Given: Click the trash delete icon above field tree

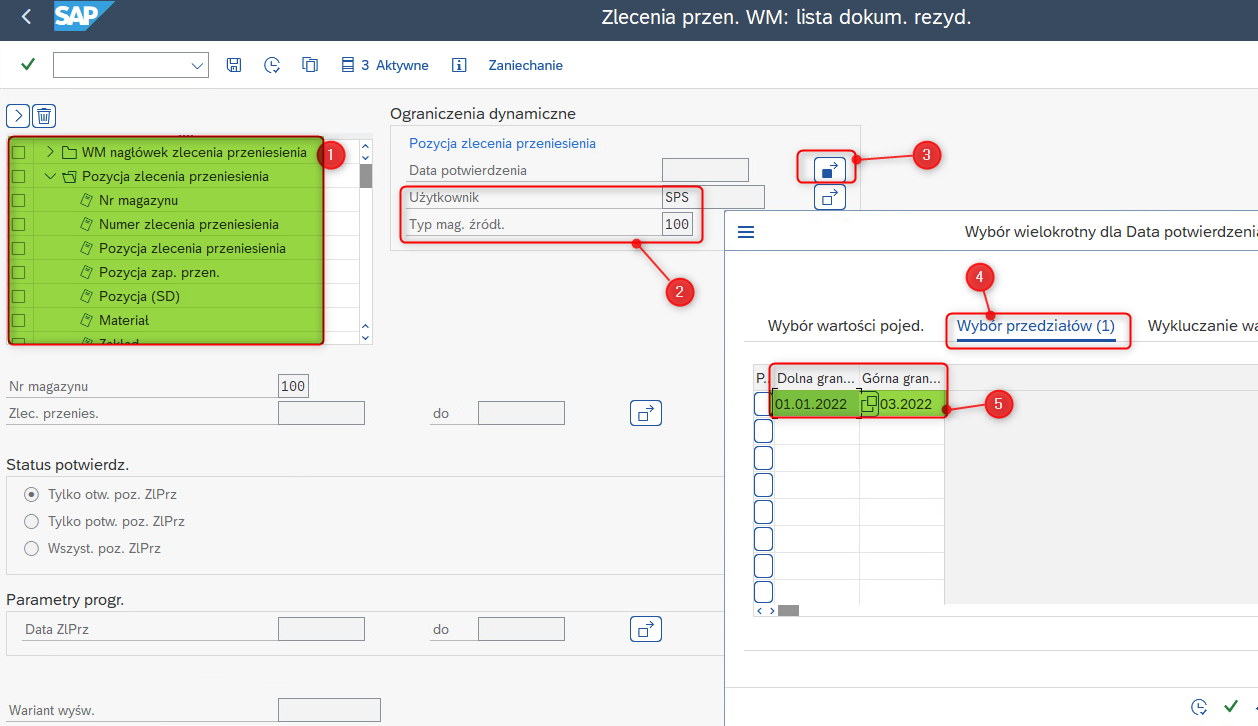Looking at the screenshot, I should 44,115.
